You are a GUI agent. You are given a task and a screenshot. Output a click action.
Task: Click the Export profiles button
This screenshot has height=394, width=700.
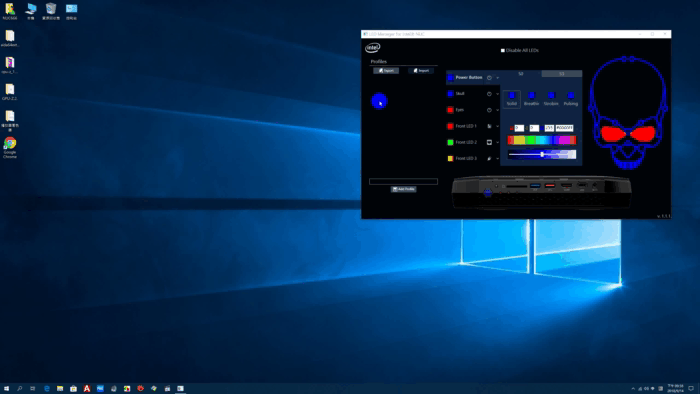386,71
